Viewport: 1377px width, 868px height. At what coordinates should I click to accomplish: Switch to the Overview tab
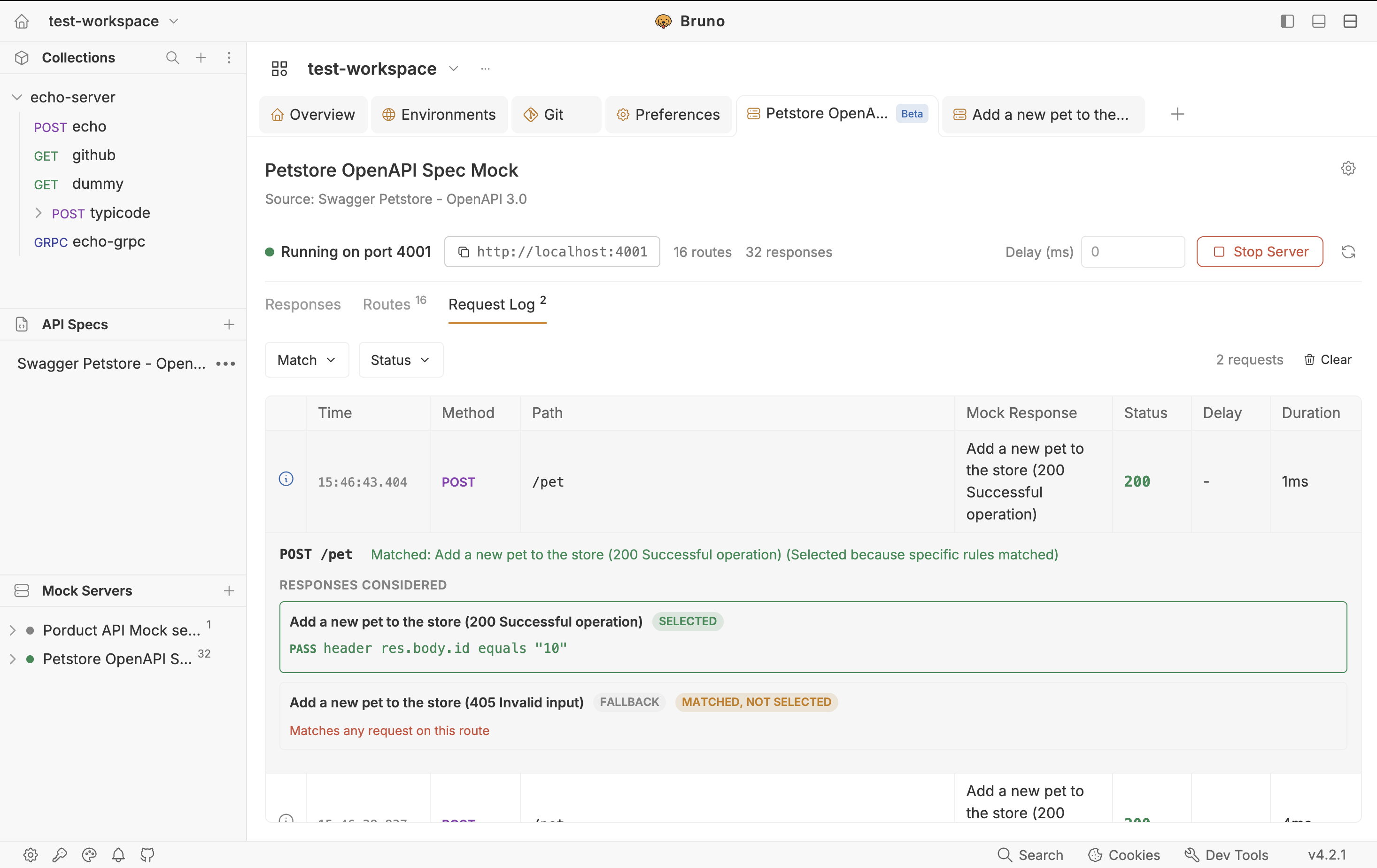[x=313, y=114]
